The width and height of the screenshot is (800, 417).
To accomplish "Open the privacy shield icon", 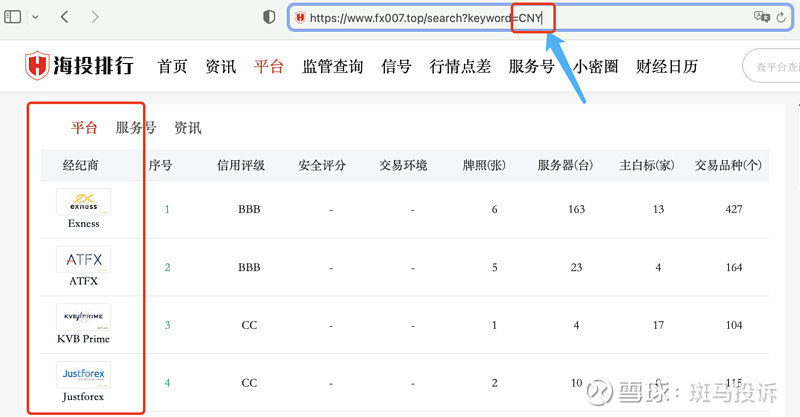I will click(269, 17).
